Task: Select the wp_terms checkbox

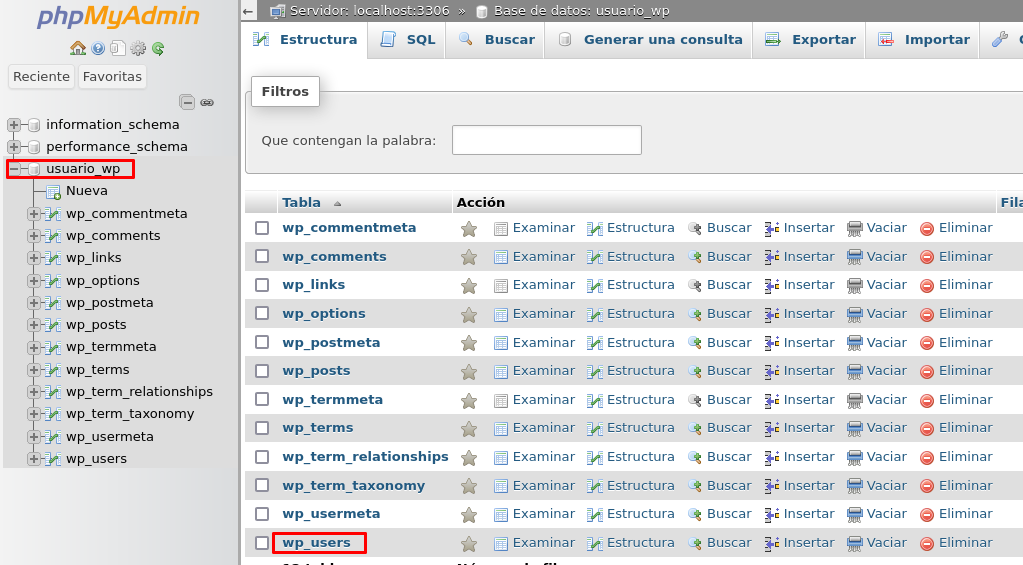Action: click(x=262, y=428)
